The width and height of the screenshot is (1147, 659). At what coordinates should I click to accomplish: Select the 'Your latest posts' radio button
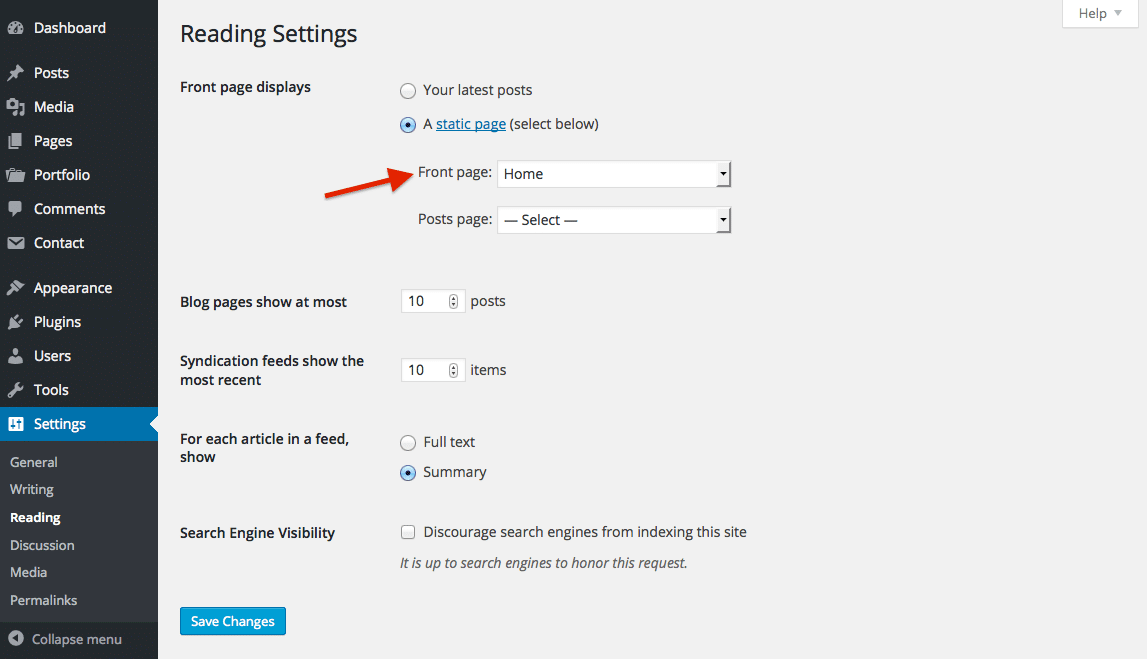408,91
